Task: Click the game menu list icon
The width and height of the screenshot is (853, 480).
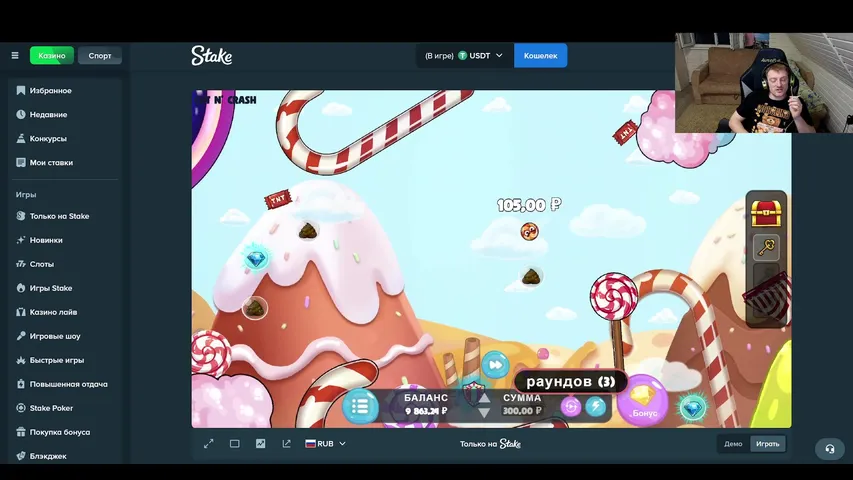Action: 360,406
